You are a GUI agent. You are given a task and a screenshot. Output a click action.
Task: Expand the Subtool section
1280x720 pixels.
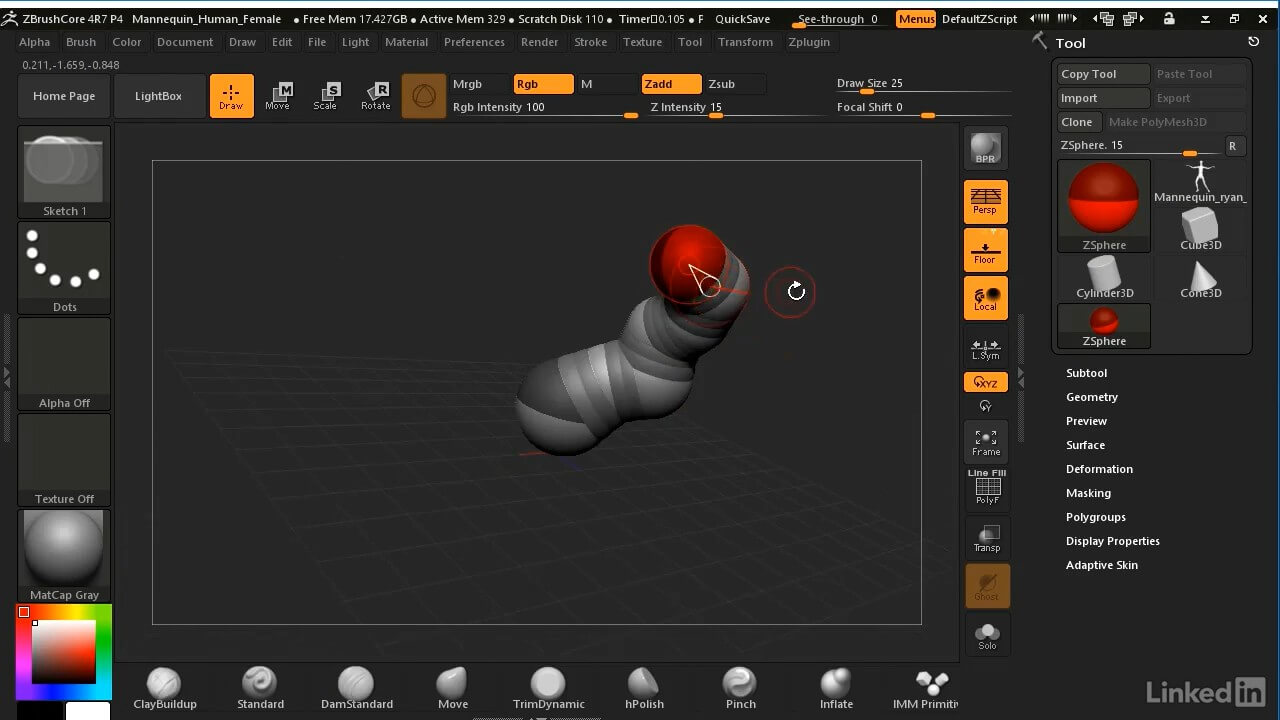[x=1086, y=373]
